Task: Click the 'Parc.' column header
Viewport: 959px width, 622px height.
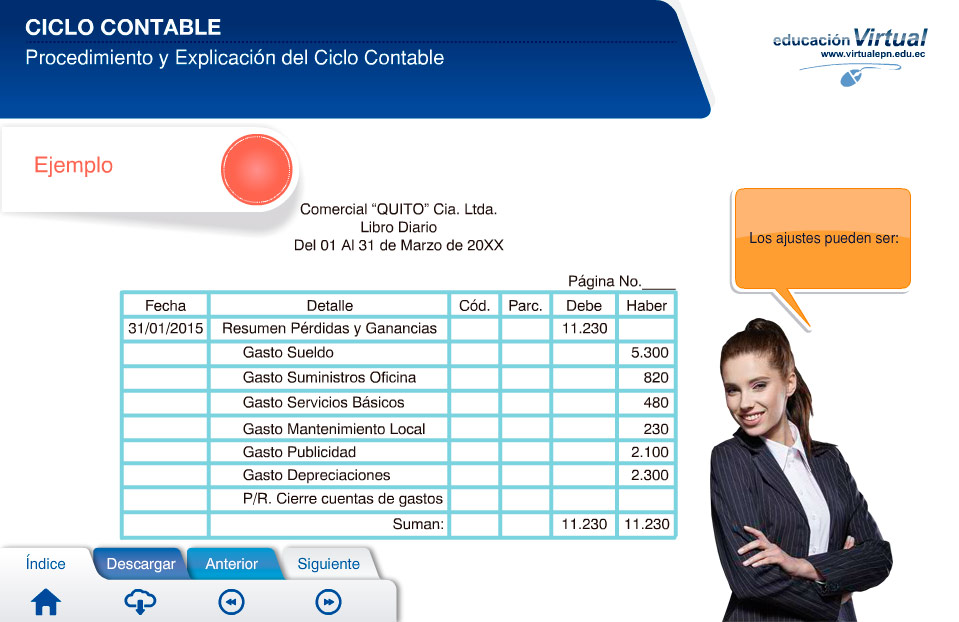Action: point(525,305)
